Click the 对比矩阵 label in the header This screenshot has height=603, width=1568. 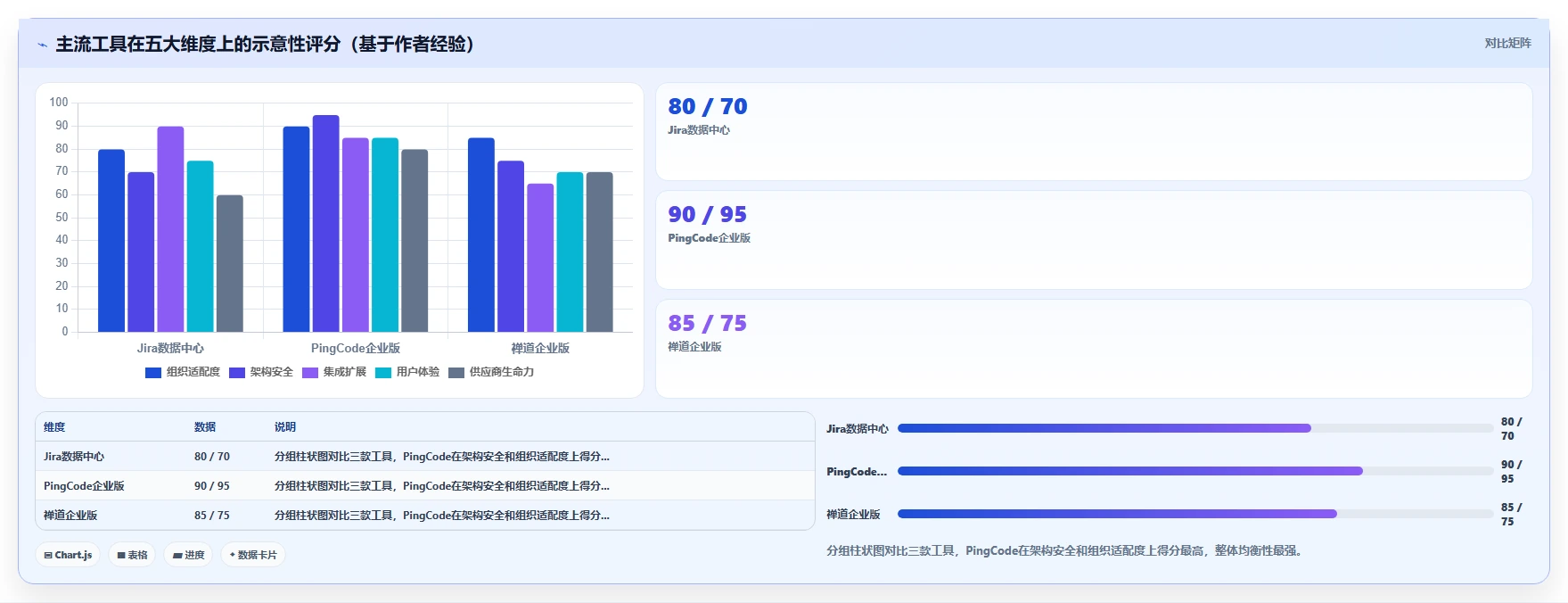coord(1507,43)
